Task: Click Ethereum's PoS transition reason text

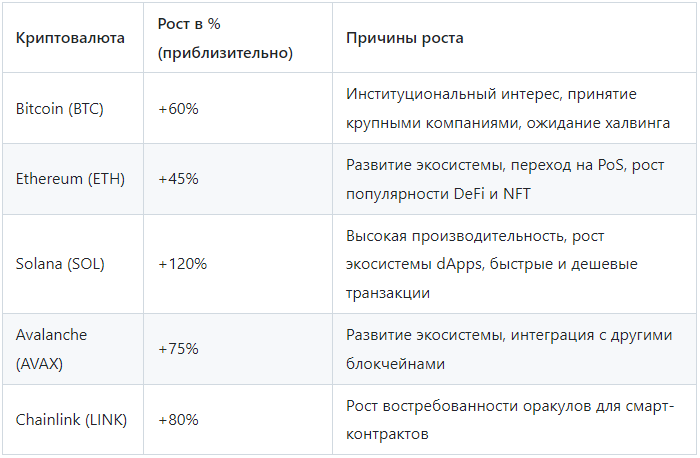Action: [505, 165]
